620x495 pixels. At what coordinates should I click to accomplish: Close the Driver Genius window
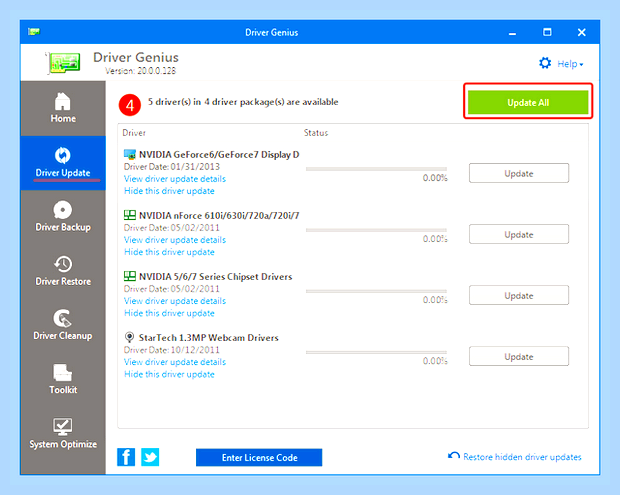[582, 32]
